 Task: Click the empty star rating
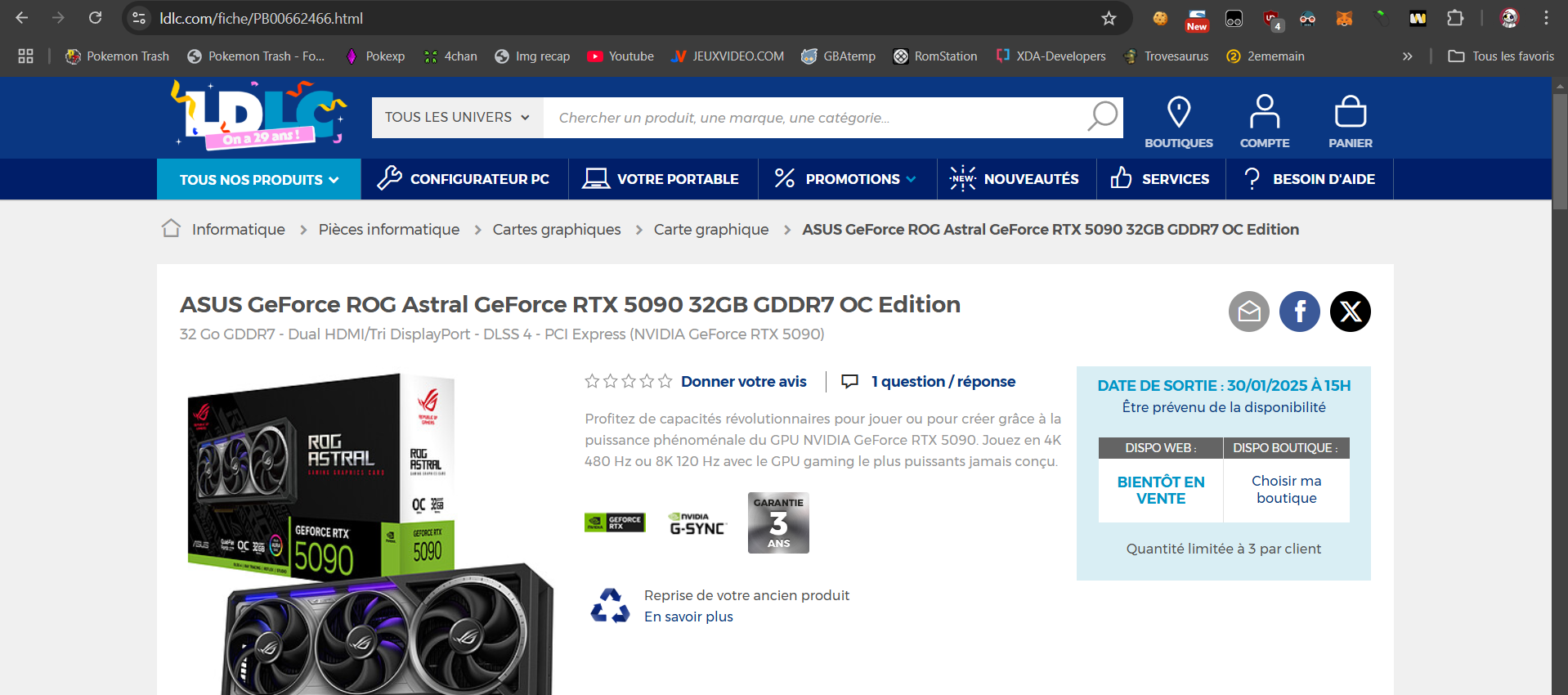pos(629,381)
